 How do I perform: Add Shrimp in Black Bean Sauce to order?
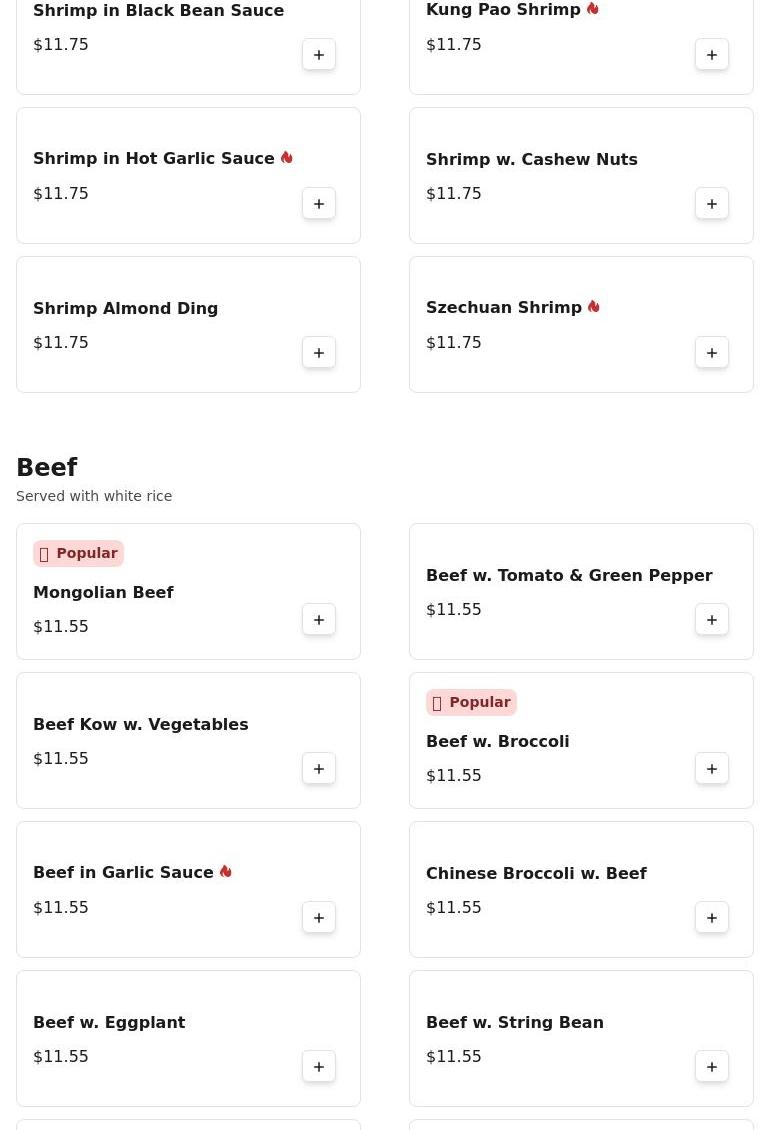tap(319, 55)
